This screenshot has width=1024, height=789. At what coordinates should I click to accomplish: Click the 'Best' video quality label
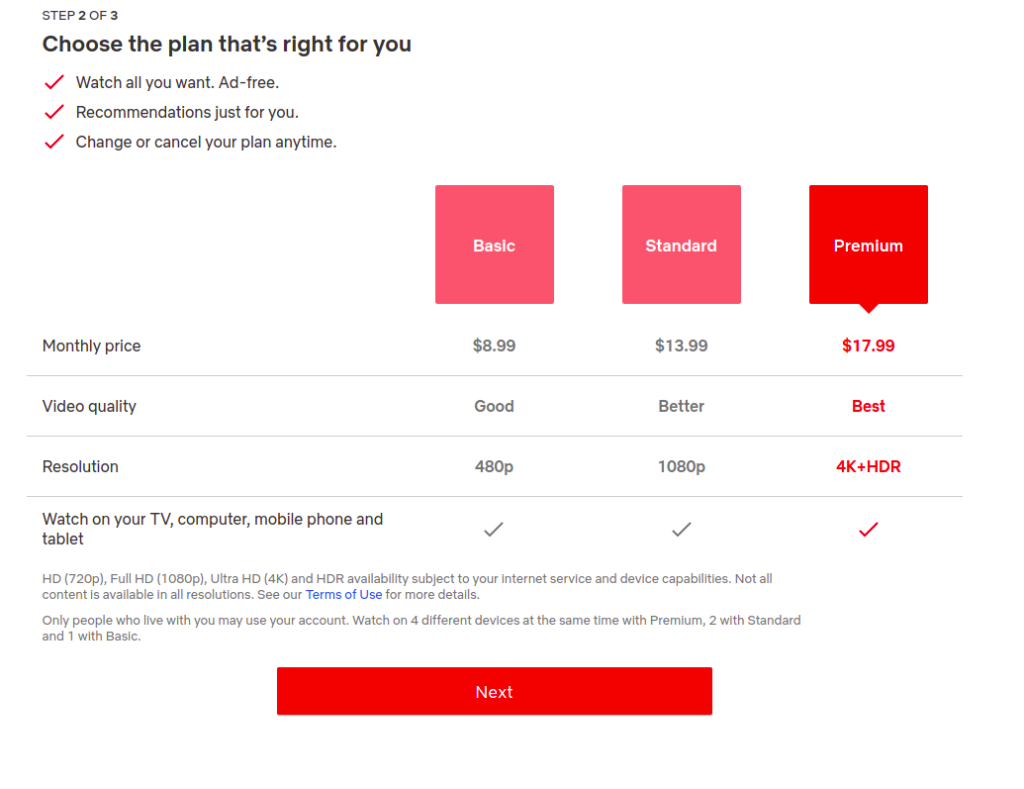tap(868, 406)
